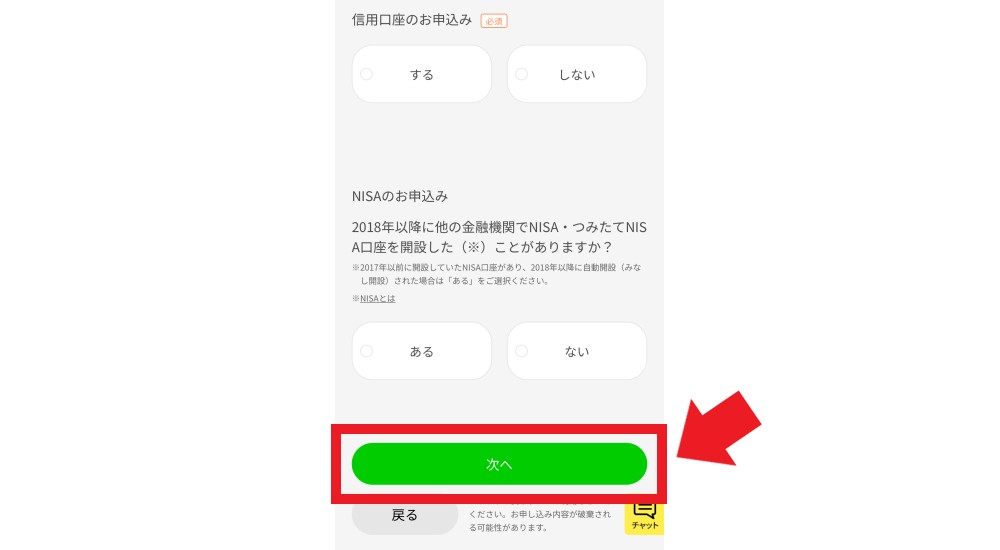Choose the ない radio circle for NISA
Image resolution: width=1000 pixels, height=550 pixels.
pyautogui.click(x=522, y=351)
